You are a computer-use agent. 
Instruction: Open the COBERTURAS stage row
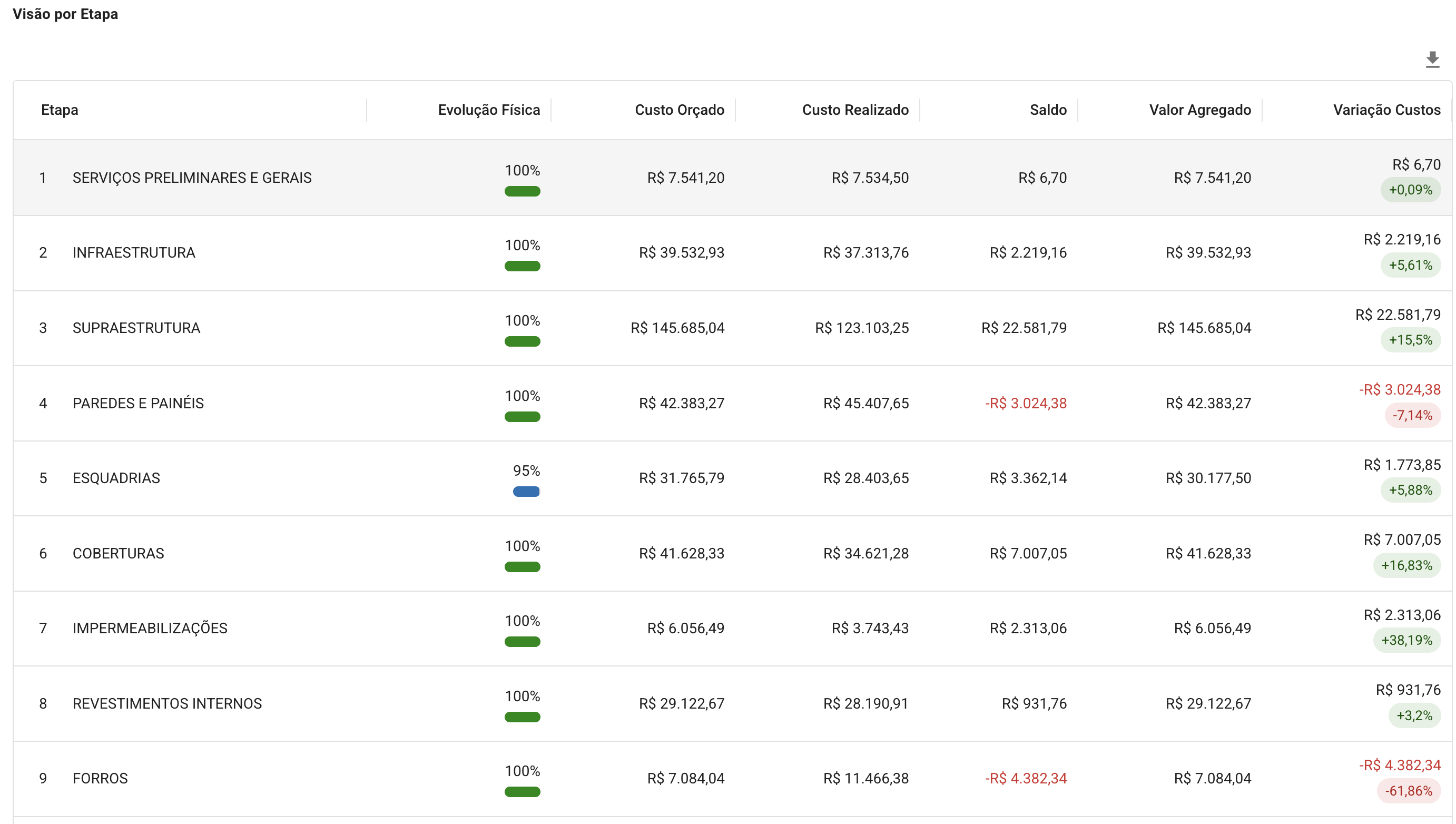(733, 554)
